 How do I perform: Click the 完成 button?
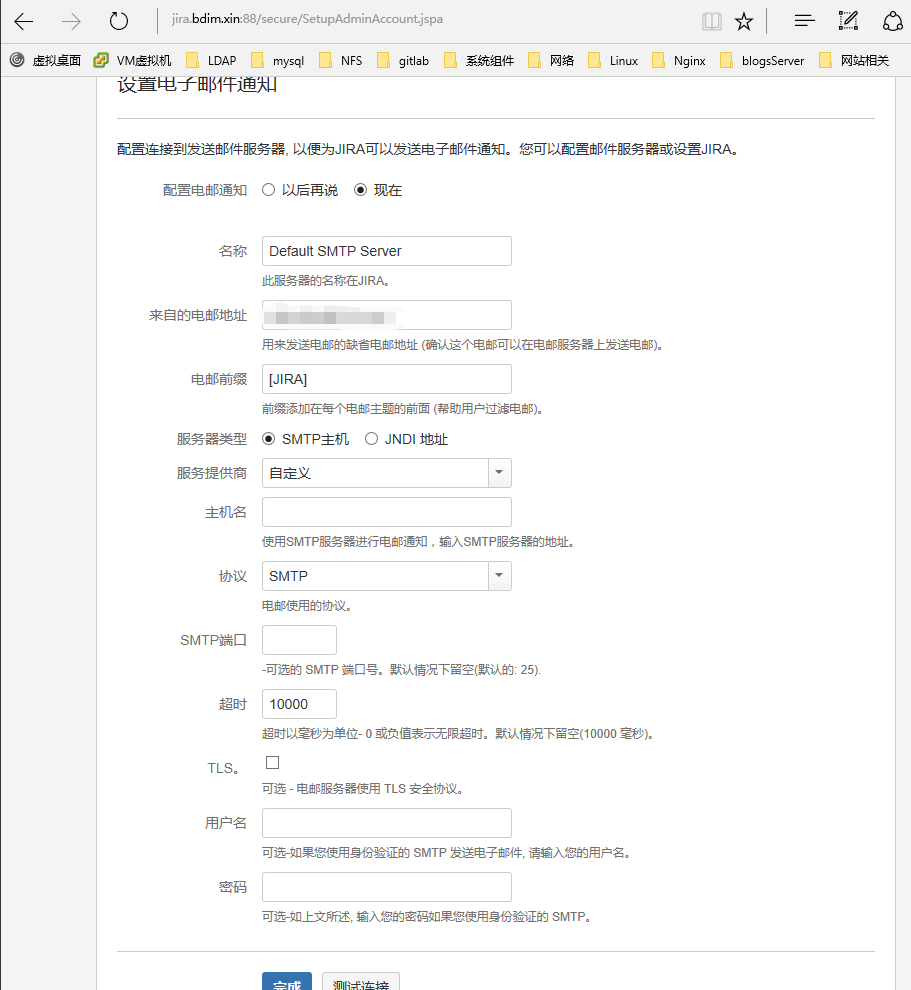(287, 983)
